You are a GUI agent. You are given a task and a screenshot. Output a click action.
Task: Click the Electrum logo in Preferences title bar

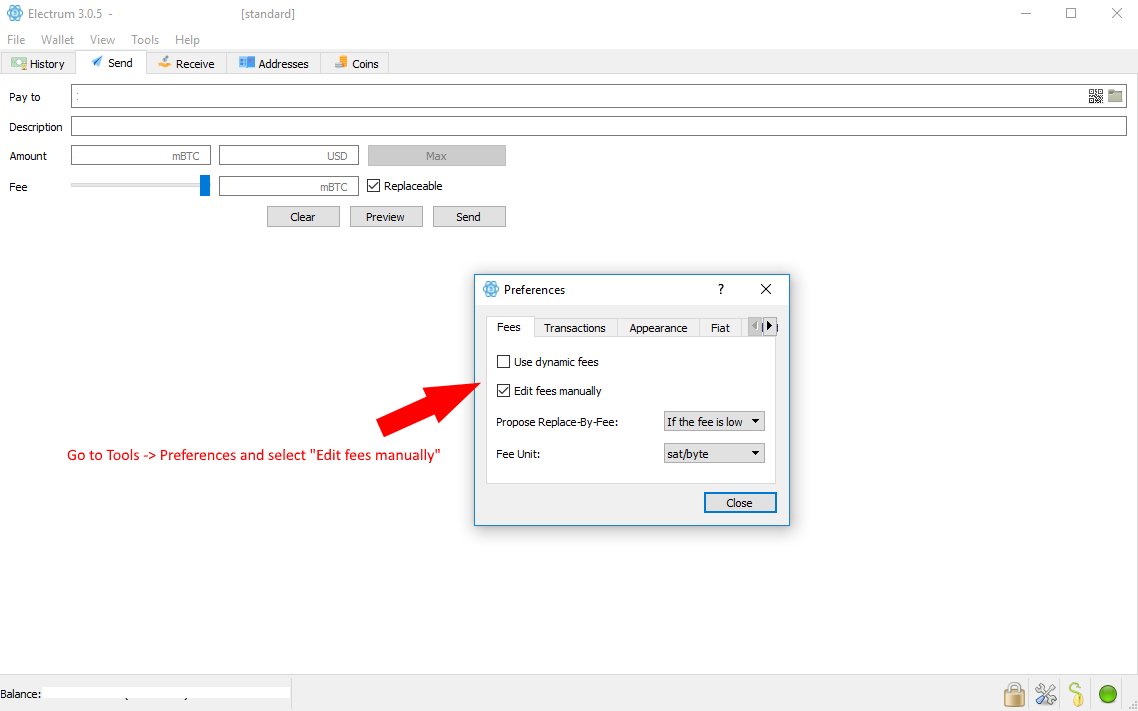(491, 289)
